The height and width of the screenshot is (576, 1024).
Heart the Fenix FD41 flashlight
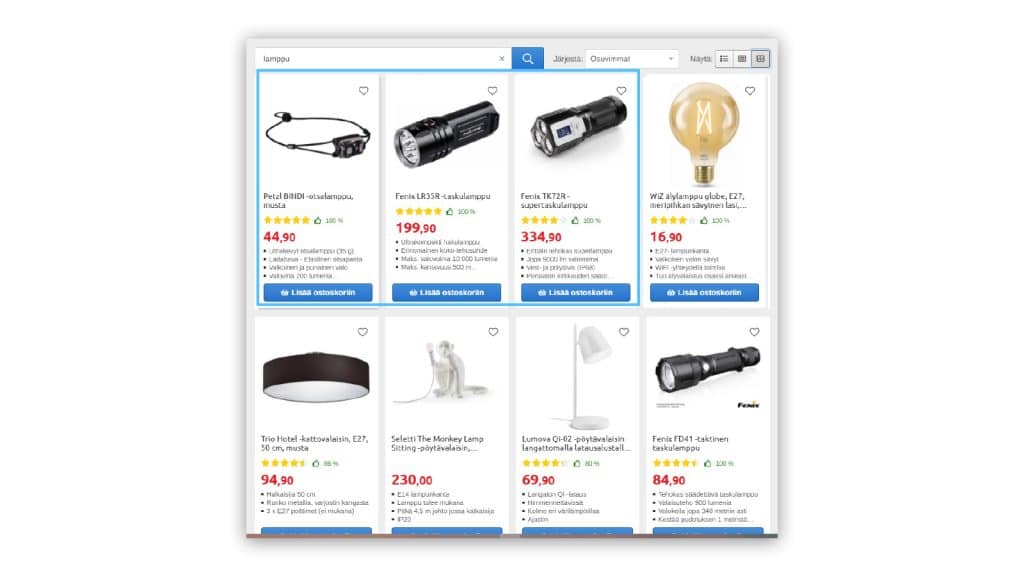pos(754,332)
